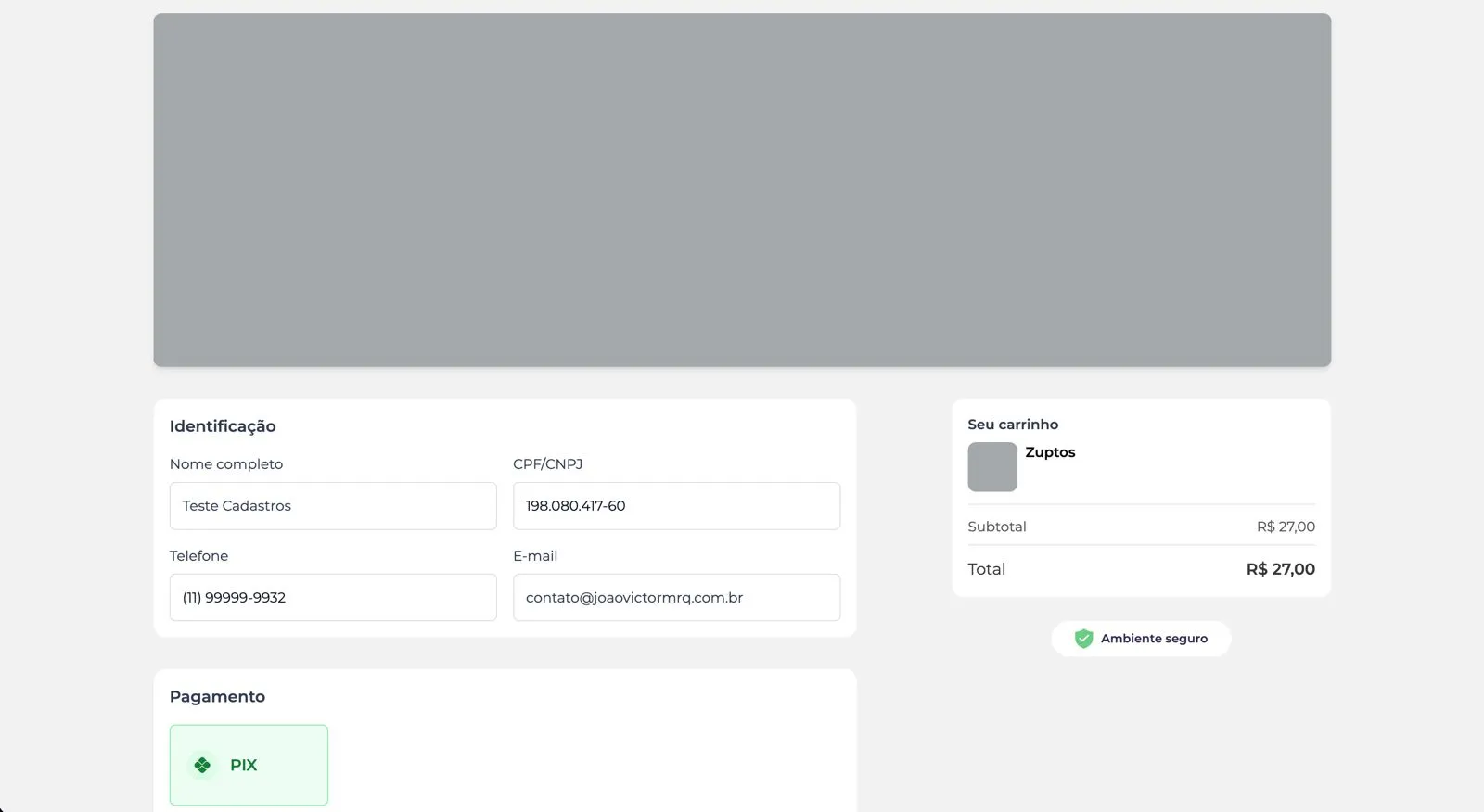
Task: Click the Seu carrinho heading
Action: click(x=1013, y=425)
